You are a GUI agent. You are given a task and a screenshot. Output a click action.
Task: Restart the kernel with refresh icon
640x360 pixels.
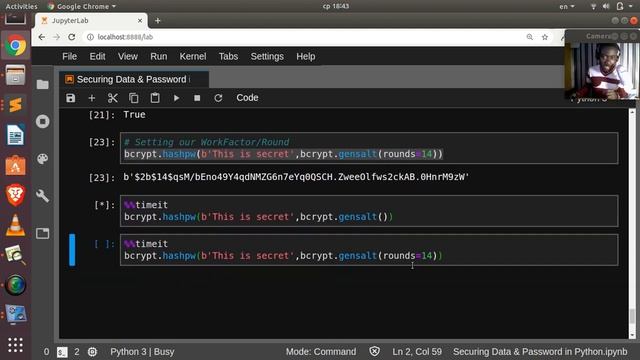(x=218, y=98)
